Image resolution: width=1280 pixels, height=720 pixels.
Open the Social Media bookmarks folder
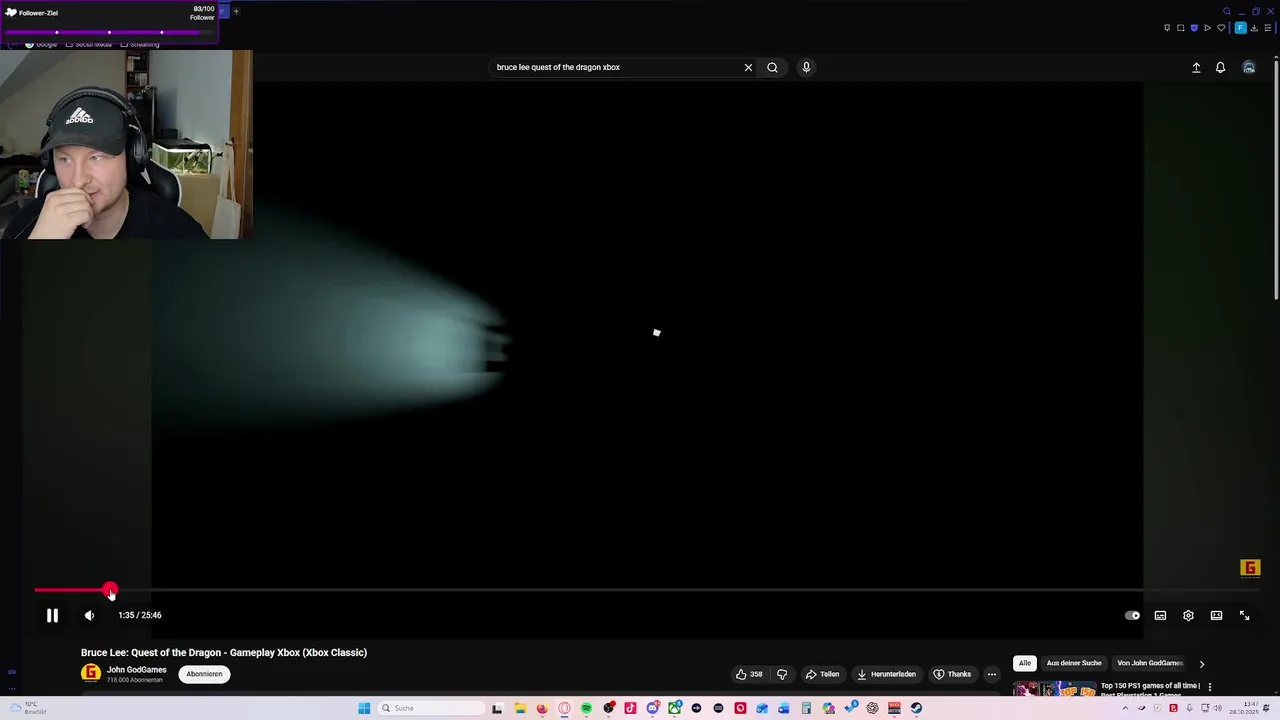(x=89, y=44)
